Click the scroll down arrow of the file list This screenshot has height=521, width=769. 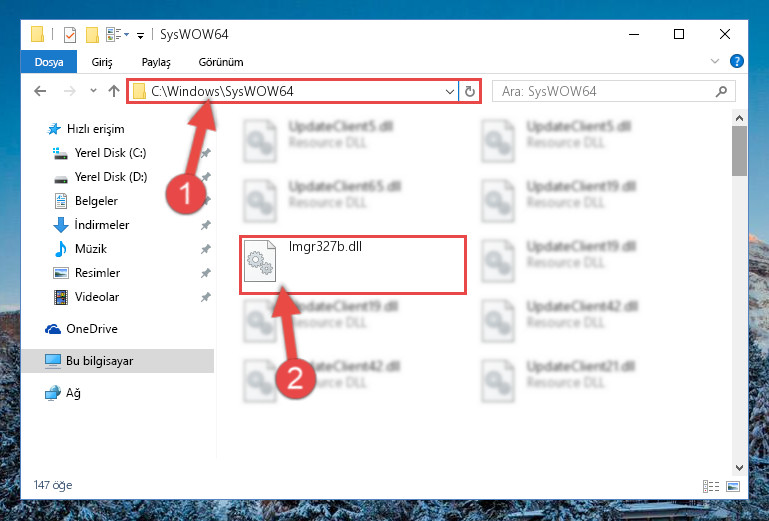click(739, 468)
